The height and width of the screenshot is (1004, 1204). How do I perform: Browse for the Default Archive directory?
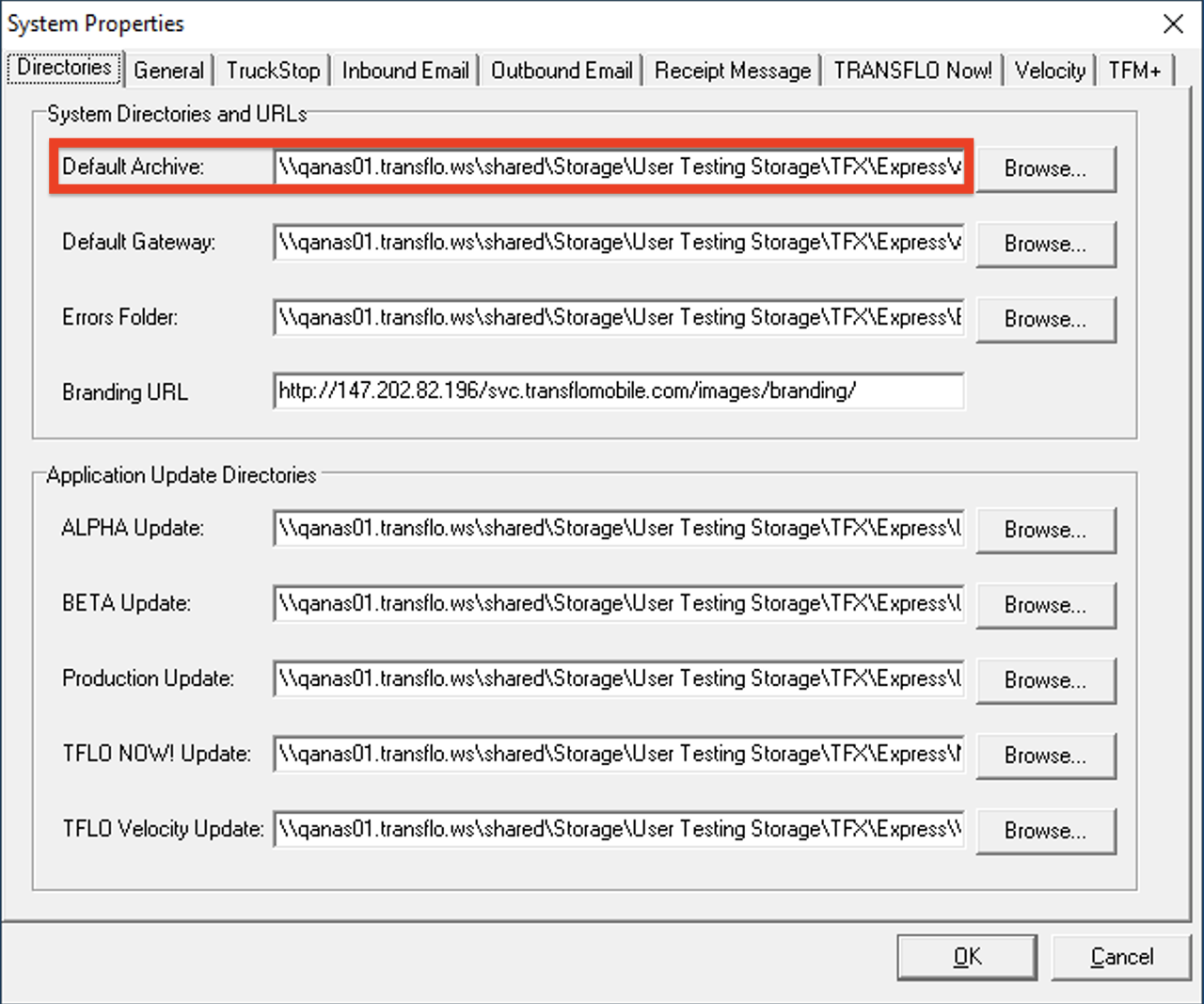[1046, 169]
